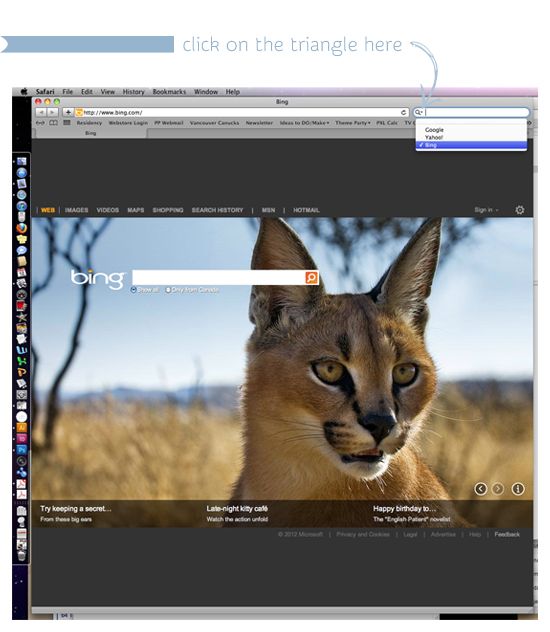The width and height of the screenshot is (550, 632).
Task: Open the MSN link
Action: click(x=268, y=210)
